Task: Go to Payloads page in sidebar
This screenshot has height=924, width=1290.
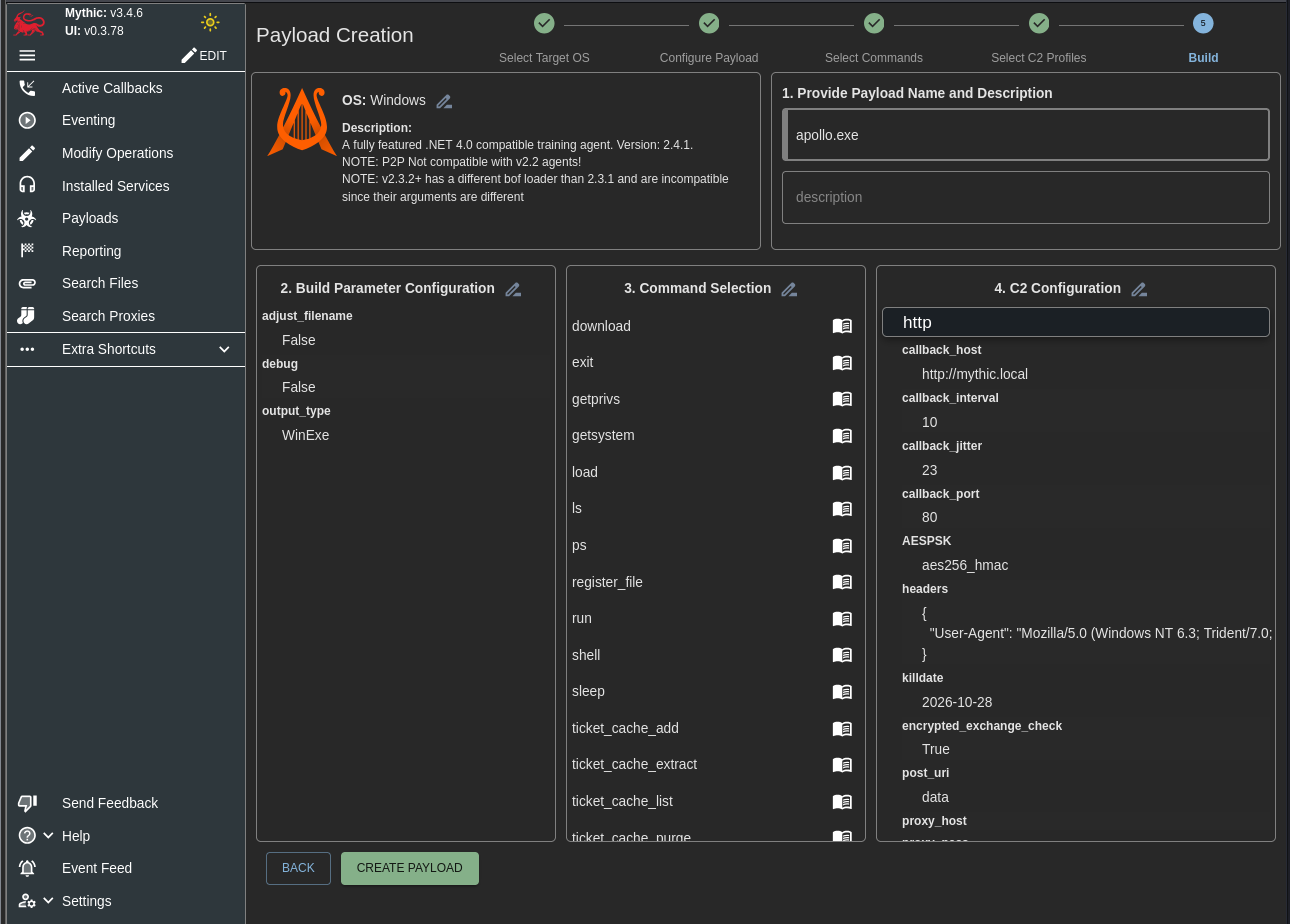Action: 90,218
